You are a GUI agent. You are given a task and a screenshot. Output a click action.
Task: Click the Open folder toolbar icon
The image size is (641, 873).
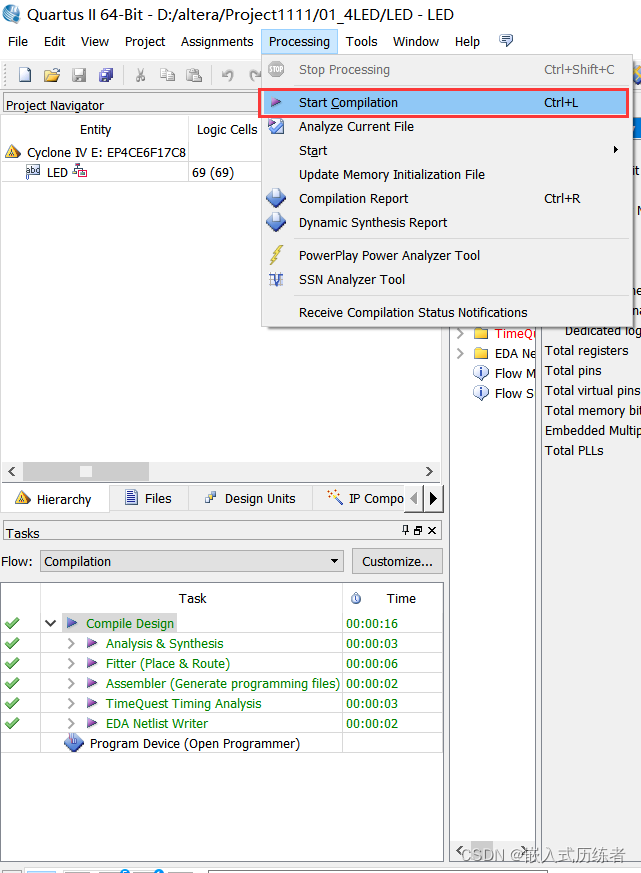tap(52, 75)
